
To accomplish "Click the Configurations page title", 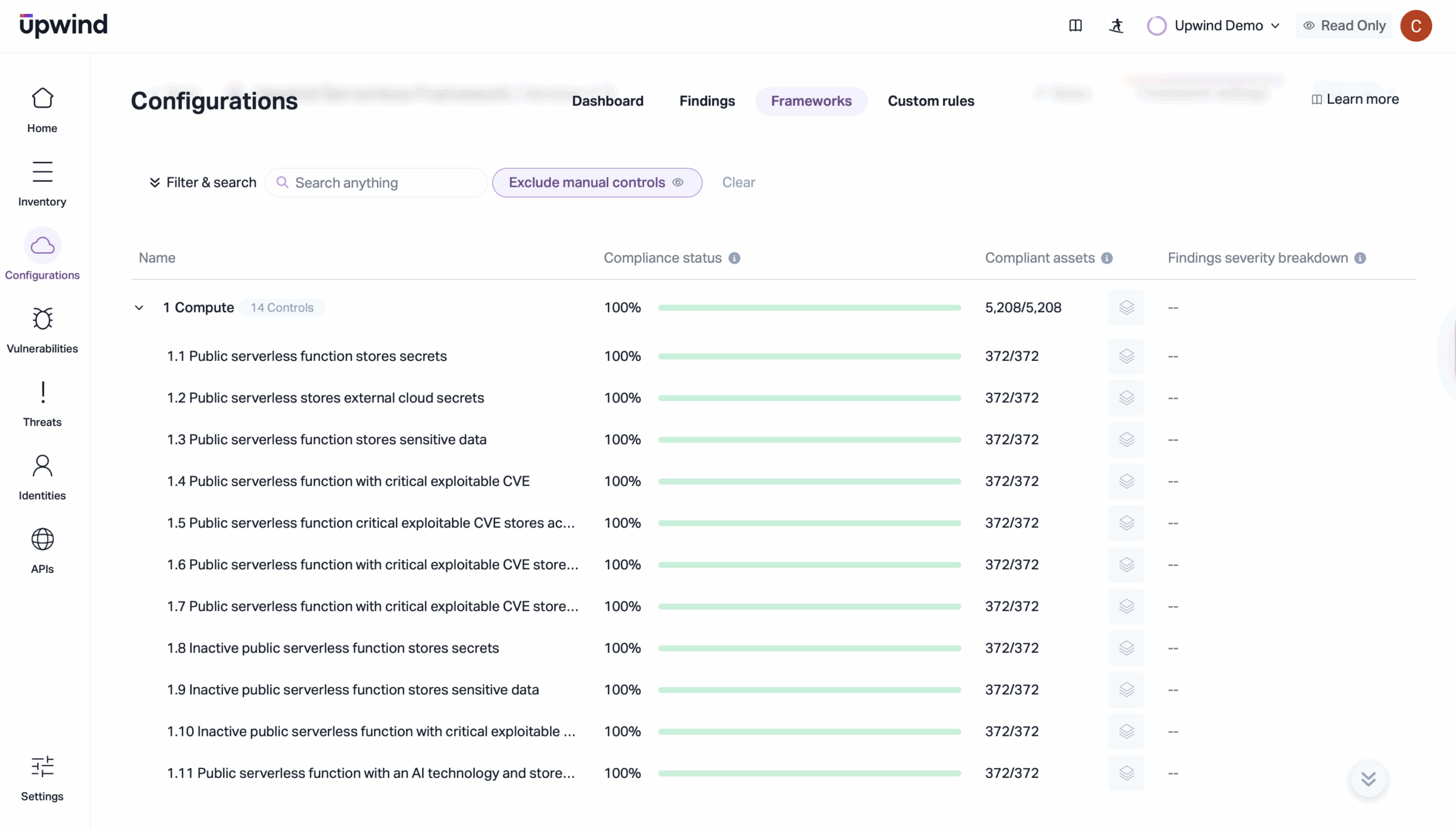I will click(214, 101).
